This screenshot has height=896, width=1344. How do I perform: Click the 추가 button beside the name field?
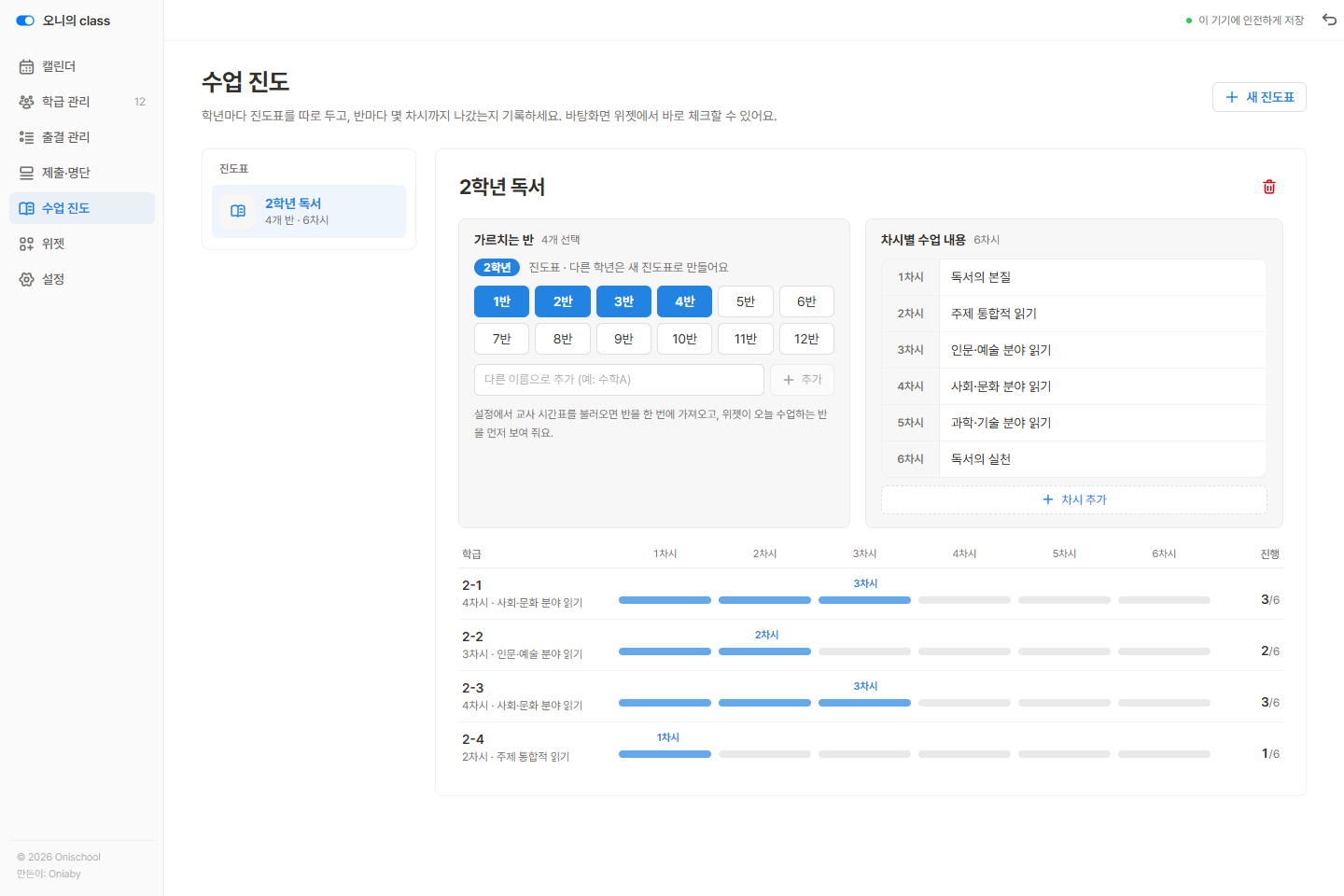(802, 380)
